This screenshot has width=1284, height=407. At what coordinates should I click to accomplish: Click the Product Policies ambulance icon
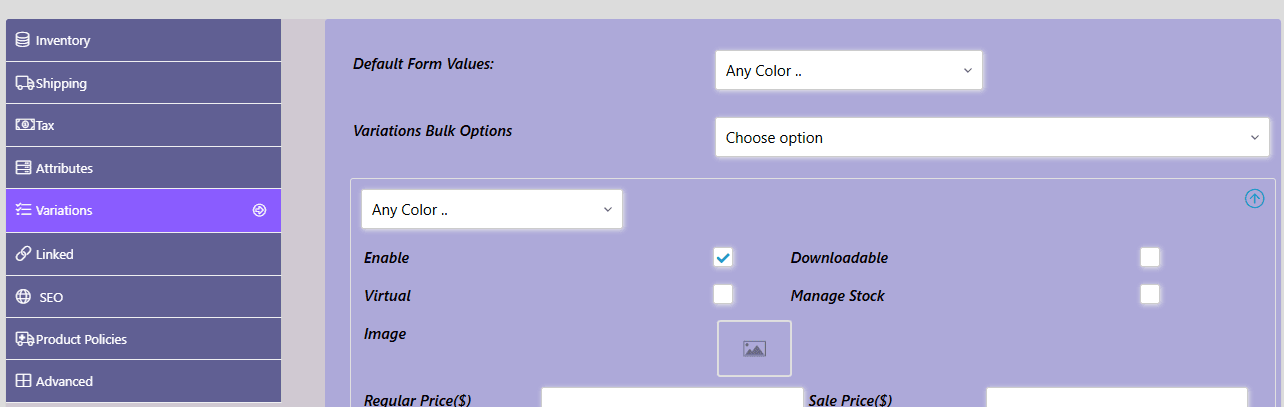tap(24, 339)
